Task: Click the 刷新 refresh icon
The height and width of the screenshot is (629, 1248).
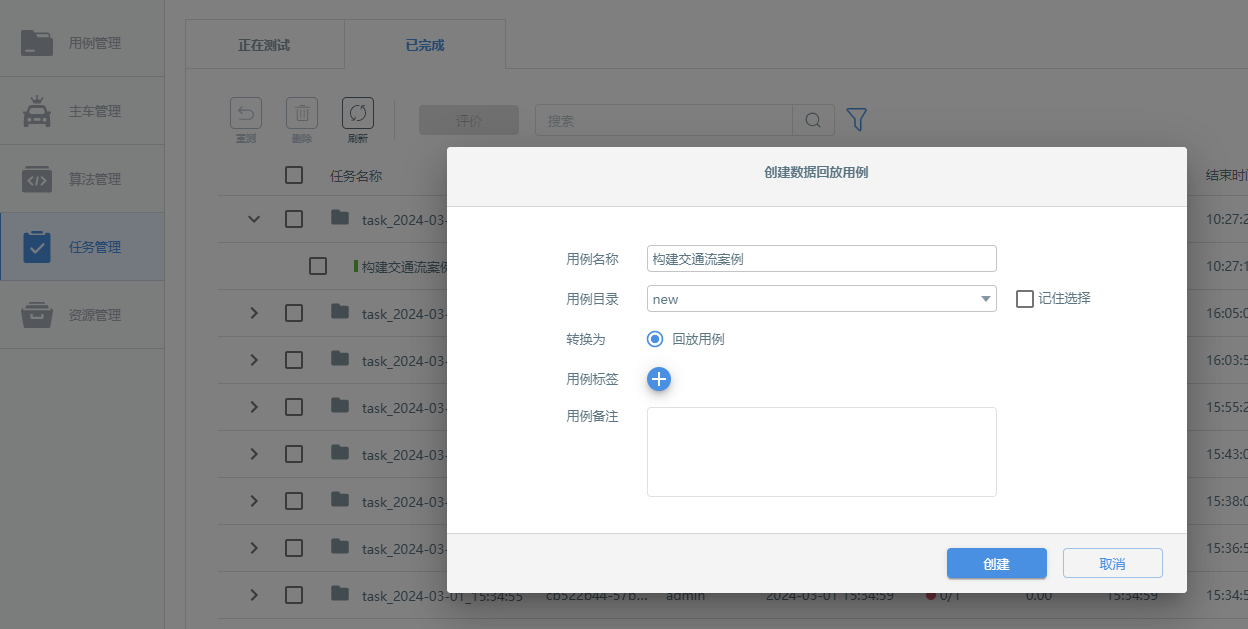Action: (358, 113)
